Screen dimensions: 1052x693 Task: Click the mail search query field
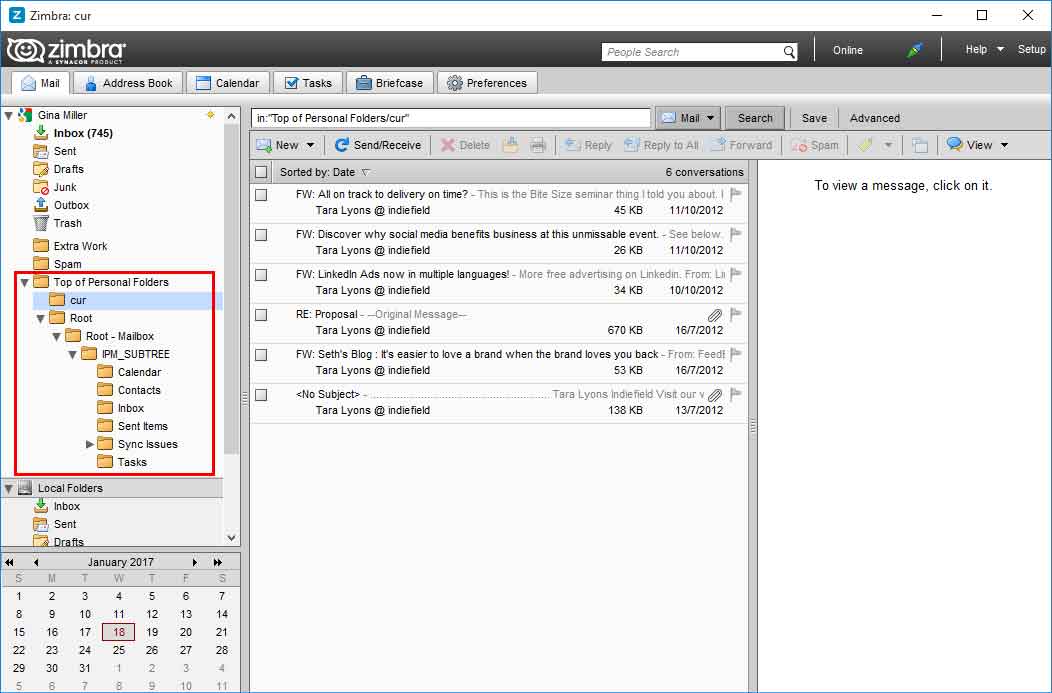(451, 118)
